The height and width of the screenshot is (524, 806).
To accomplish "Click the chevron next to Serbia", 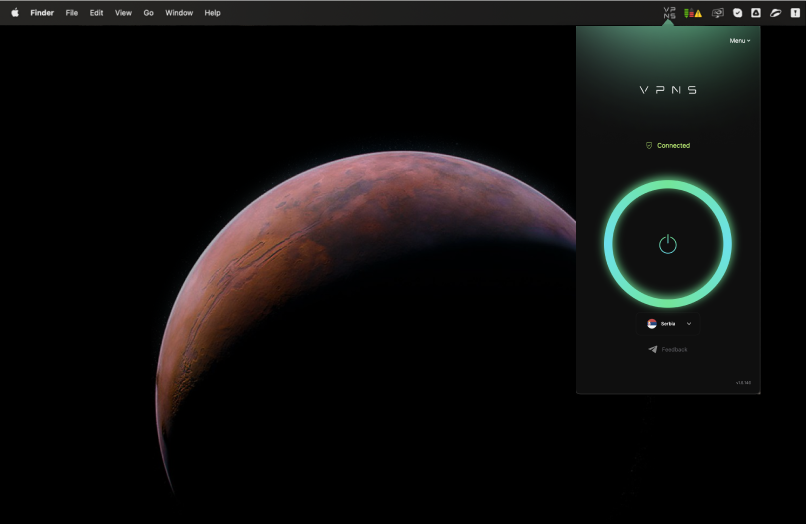I will coord(689,324).
